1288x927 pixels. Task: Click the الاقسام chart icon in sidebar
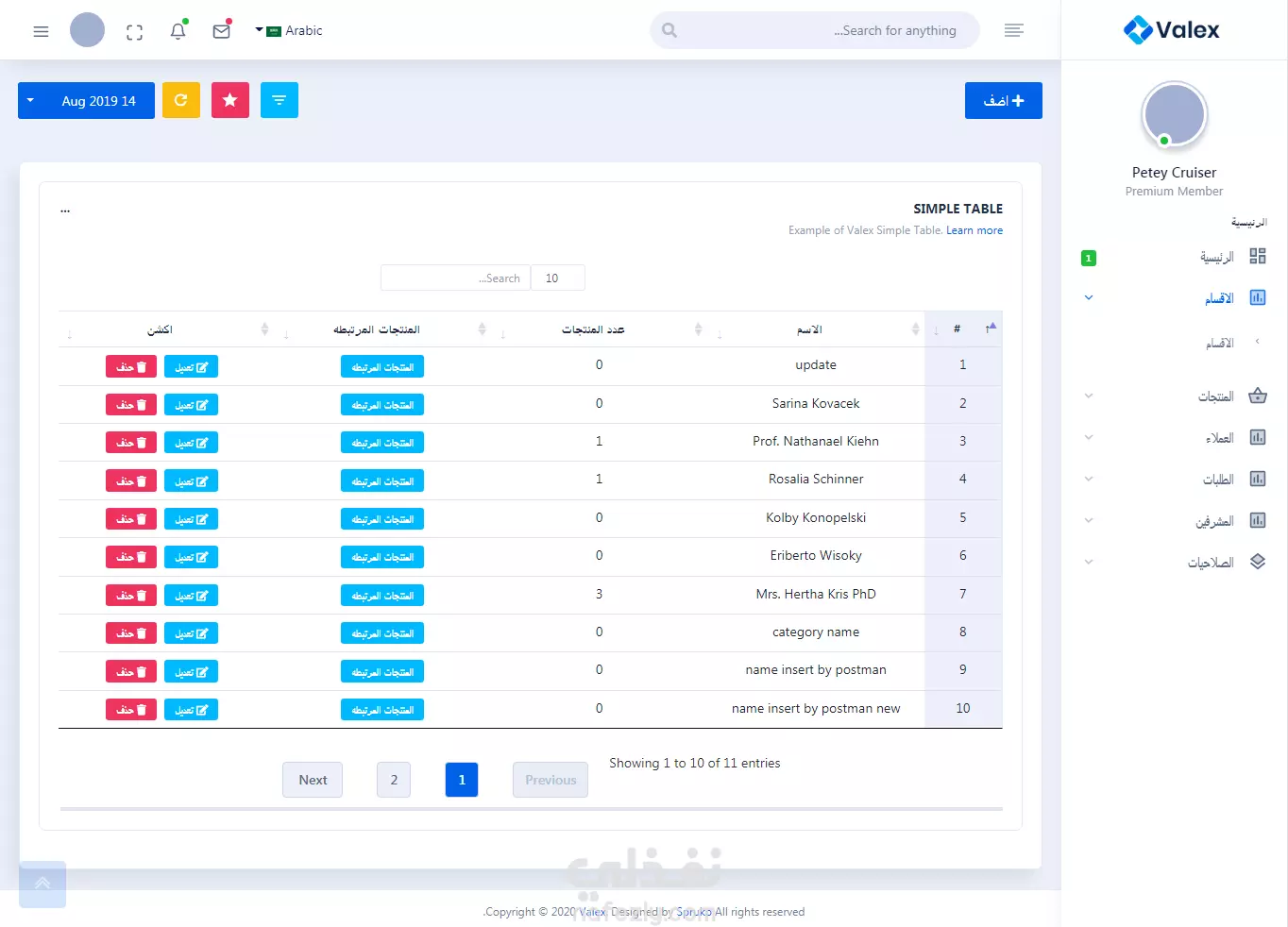(1258, 297)
